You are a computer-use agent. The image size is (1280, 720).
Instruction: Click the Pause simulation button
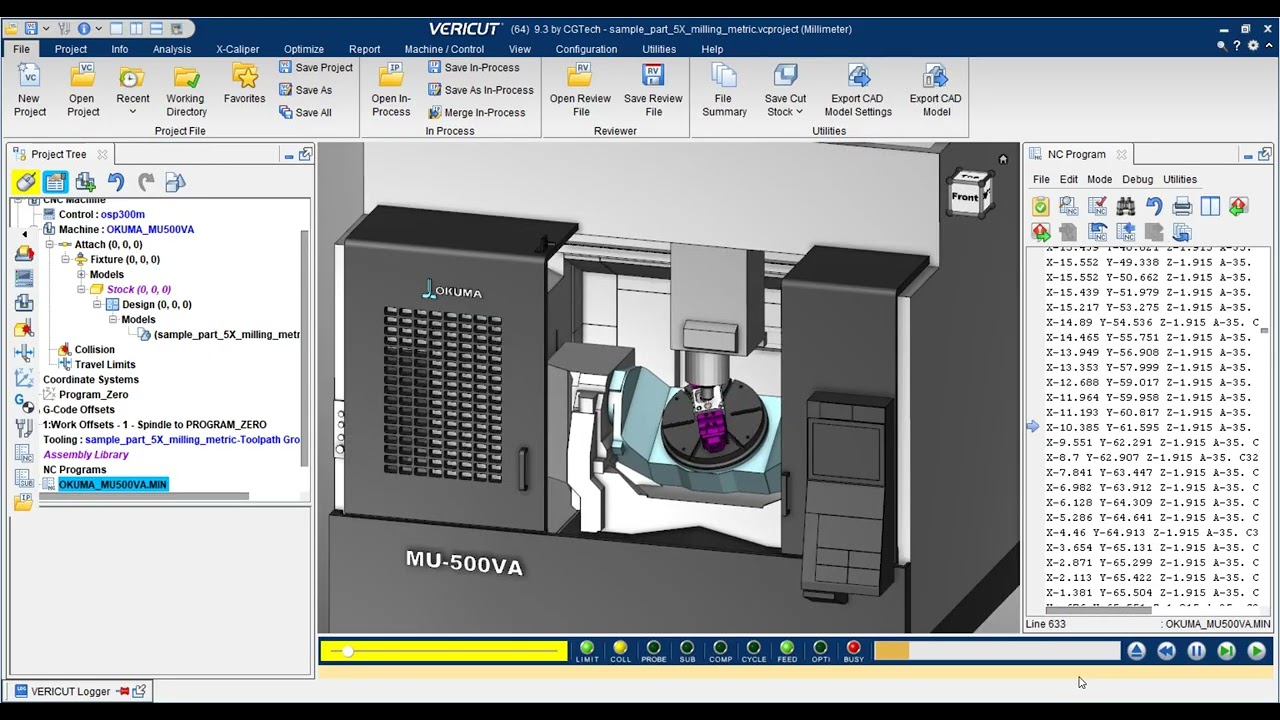click(1196, 651)
